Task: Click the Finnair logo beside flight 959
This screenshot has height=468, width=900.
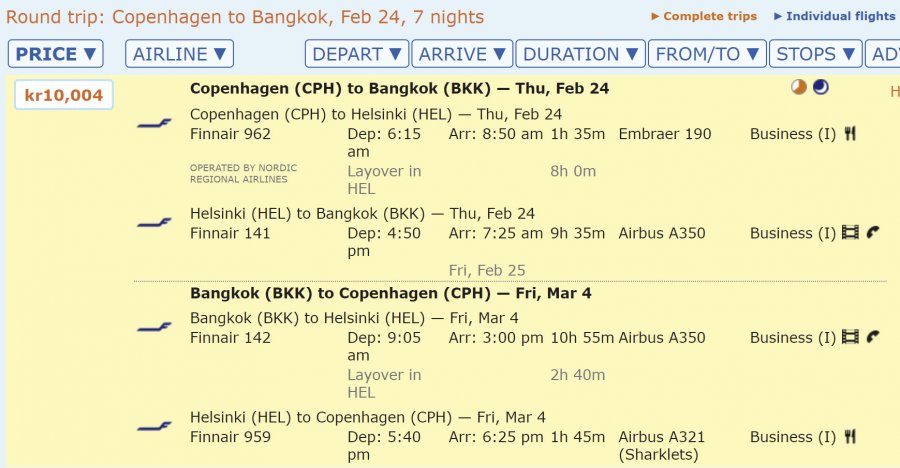Action: tap(154, 427)
